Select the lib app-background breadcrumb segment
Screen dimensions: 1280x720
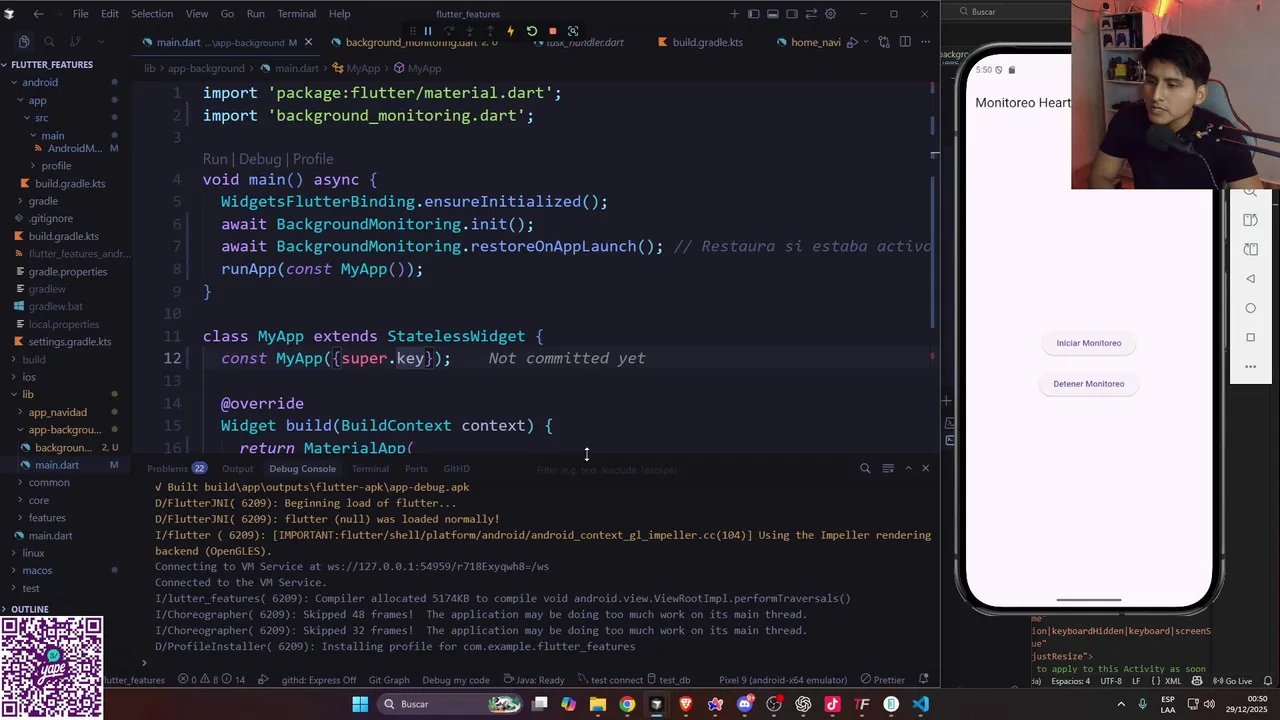pyautogui.click(x=205, y=68)
